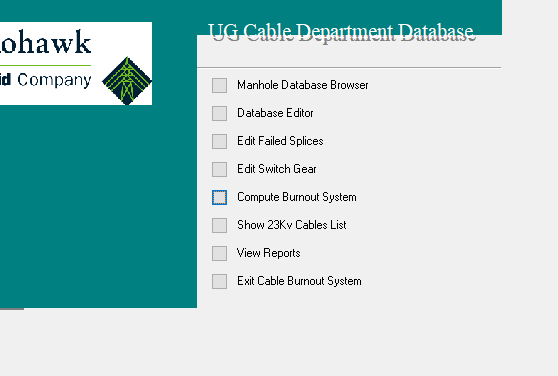Image resolution: width=558 pixels, height=376 pixels.
Task: Select the Manhole Database Browser label
Action: point(302,85)
